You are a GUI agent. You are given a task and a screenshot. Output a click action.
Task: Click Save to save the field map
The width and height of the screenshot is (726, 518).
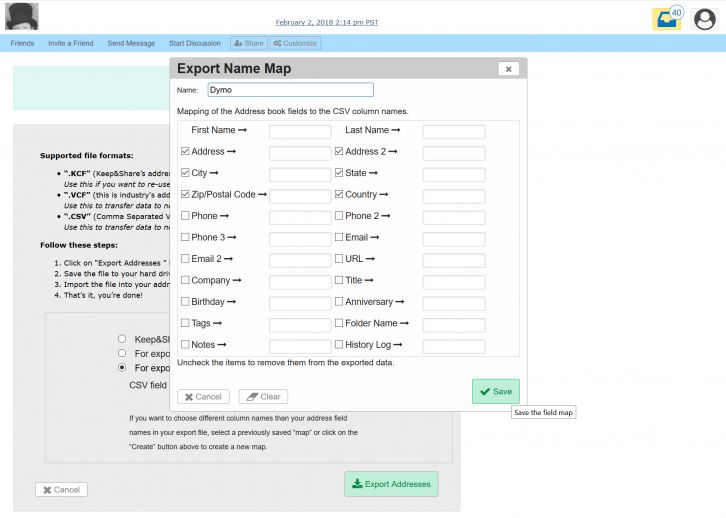pyautogui.click(x=495, y=391)
